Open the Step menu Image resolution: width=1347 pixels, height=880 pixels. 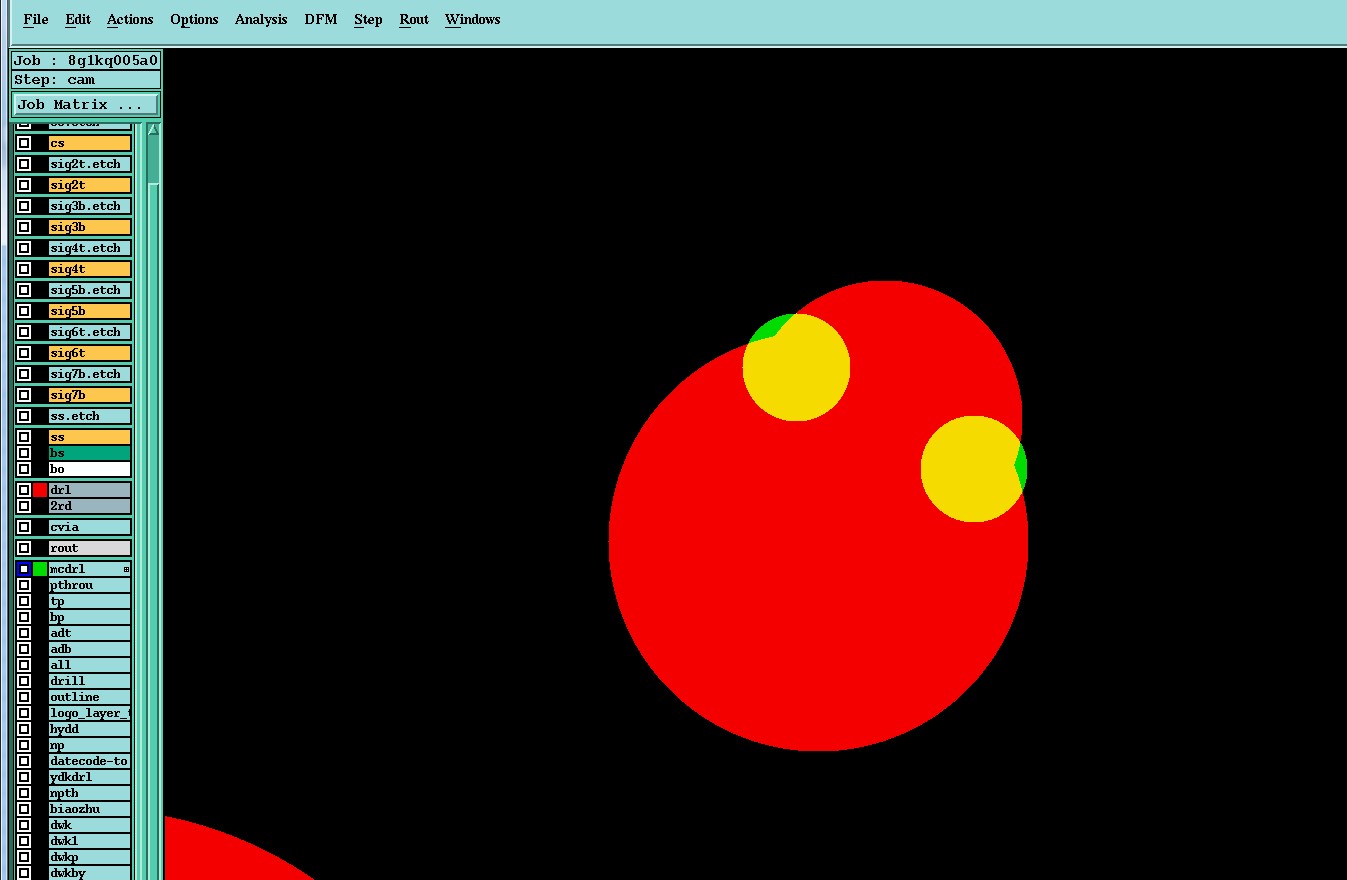point(368,19)
